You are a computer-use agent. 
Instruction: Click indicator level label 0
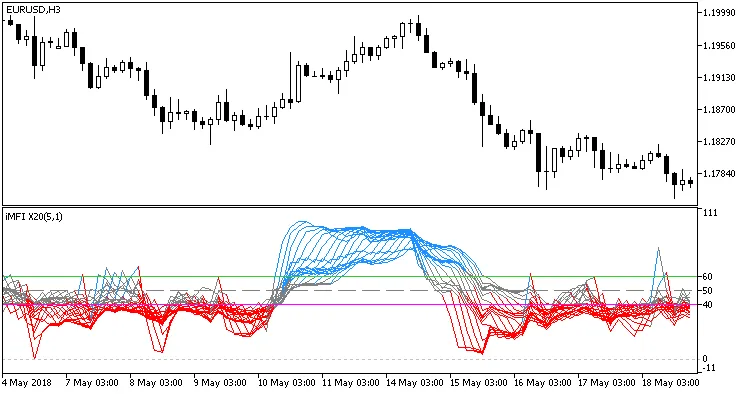click(705, 359)
